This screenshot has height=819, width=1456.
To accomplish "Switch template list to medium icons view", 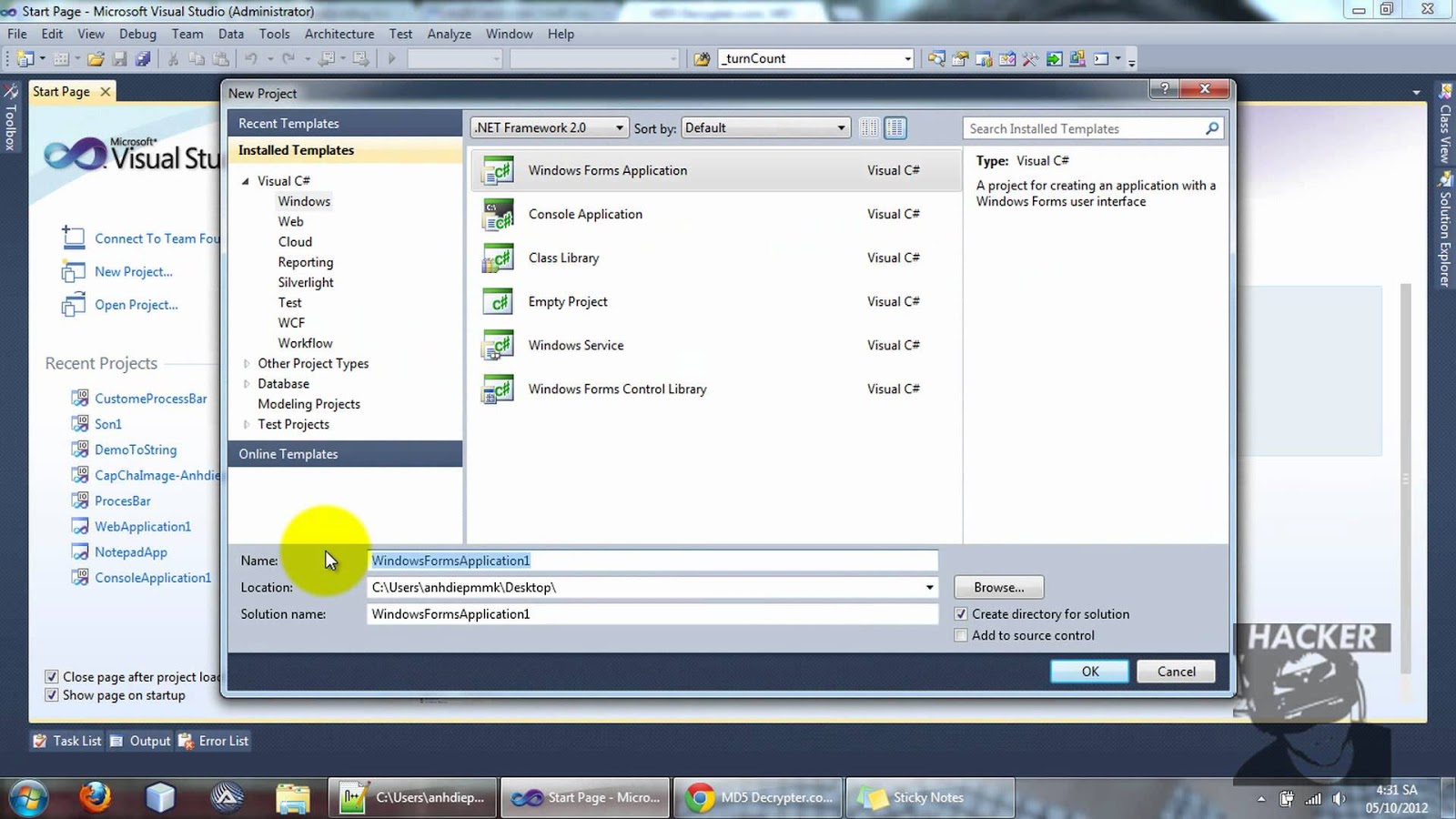I will 895,128.
